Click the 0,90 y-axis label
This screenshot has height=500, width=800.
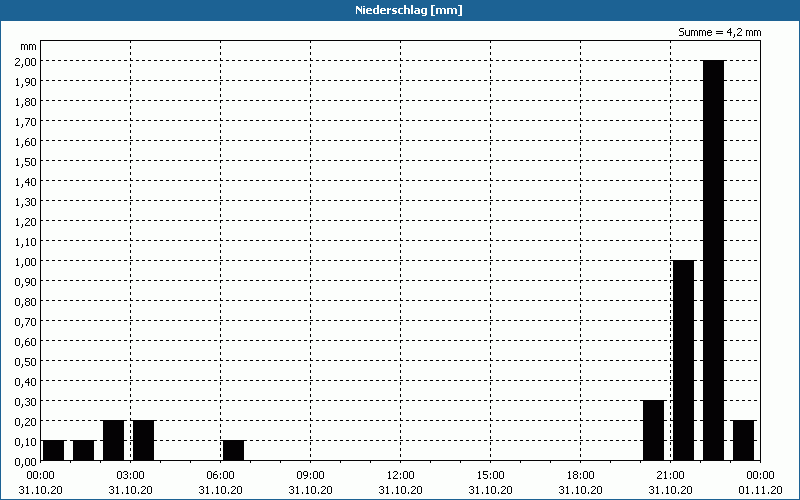click(27, 281)
